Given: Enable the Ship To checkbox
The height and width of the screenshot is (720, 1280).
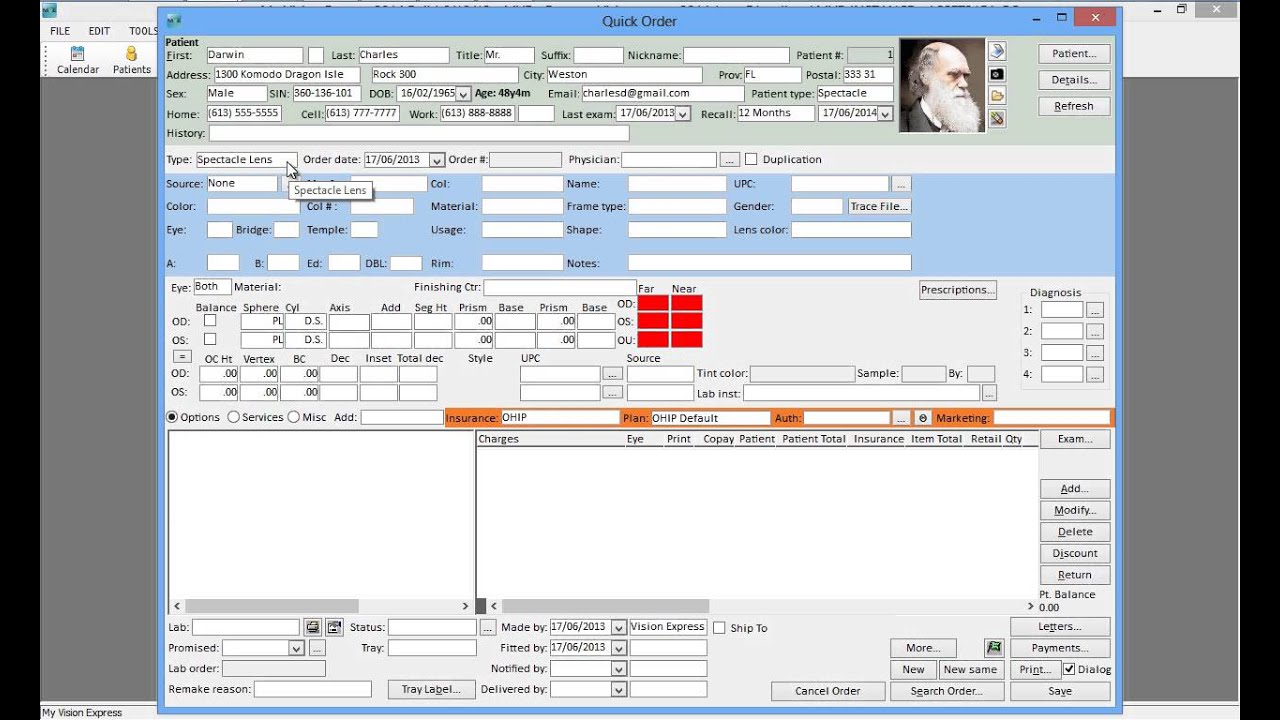Looking at the screenshot, I should tap(719, 628).
